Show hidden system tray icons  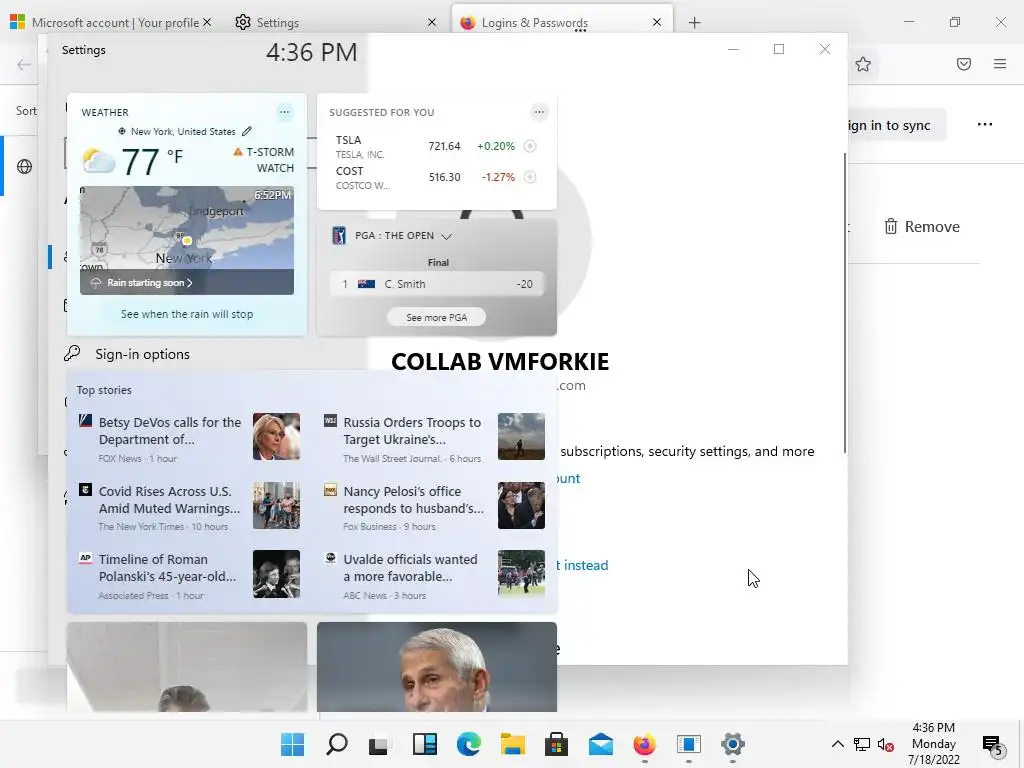click(837, 744)
